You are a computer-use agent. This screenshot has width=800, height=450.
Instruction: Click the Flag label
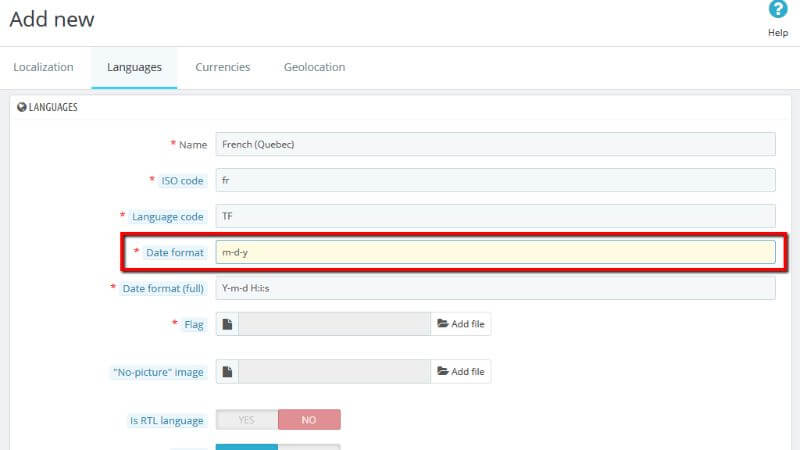(x=194, y=324)
